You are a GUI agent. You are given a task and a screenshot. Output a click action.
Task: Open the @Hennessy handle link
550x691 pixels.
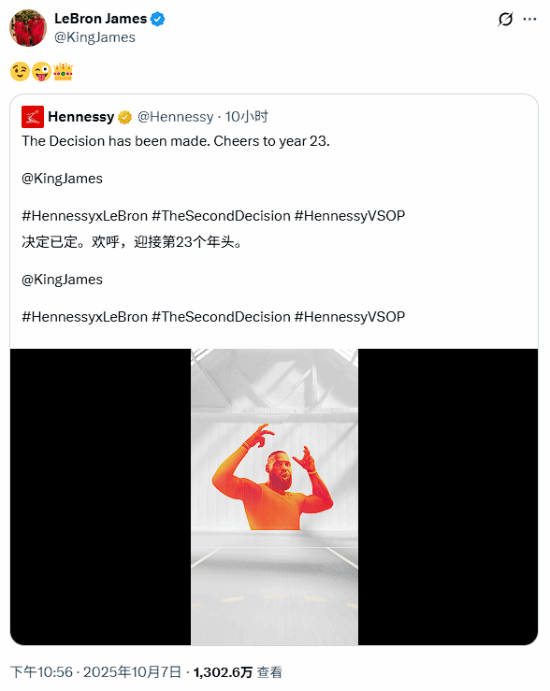tap(175, 117)
